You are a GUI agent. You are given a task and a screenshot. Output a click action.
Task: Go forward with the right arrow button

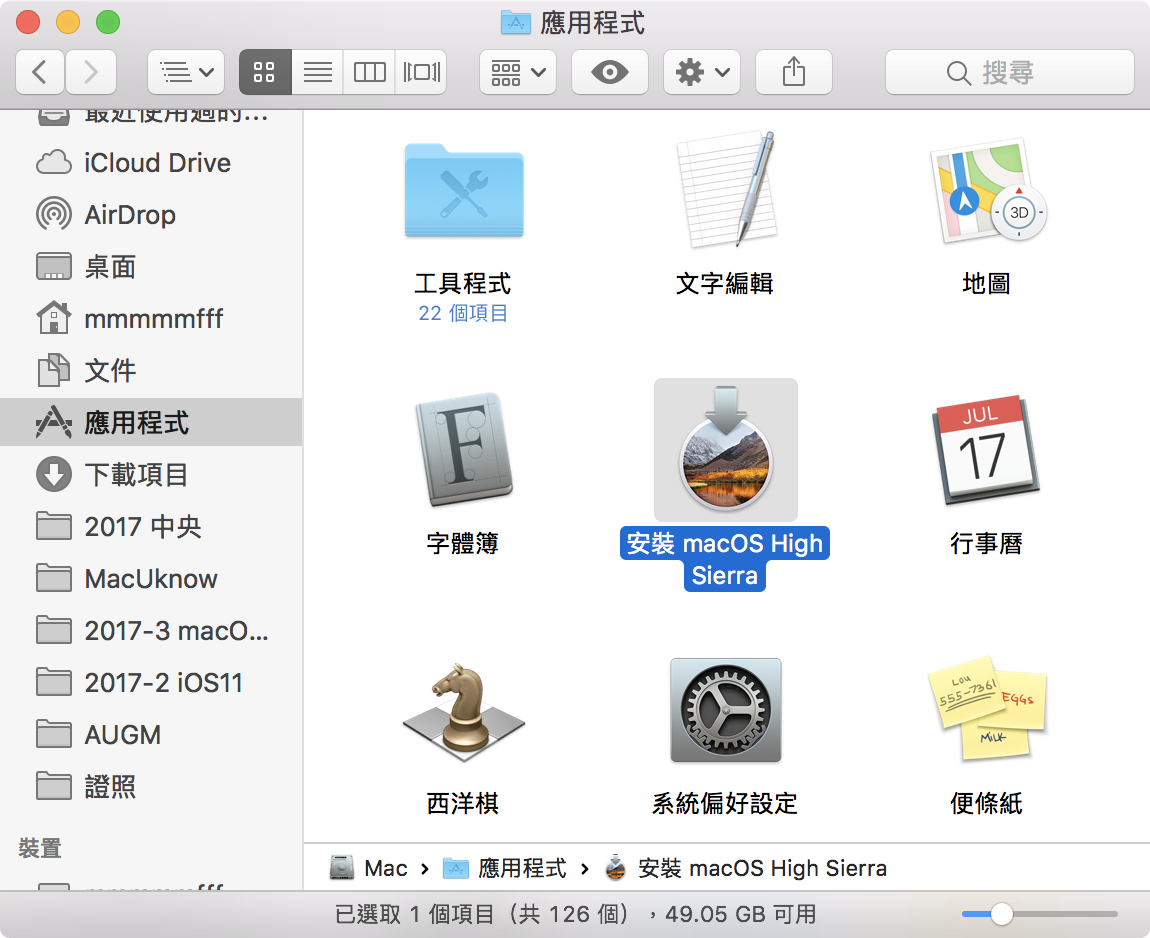pos(91,72)
